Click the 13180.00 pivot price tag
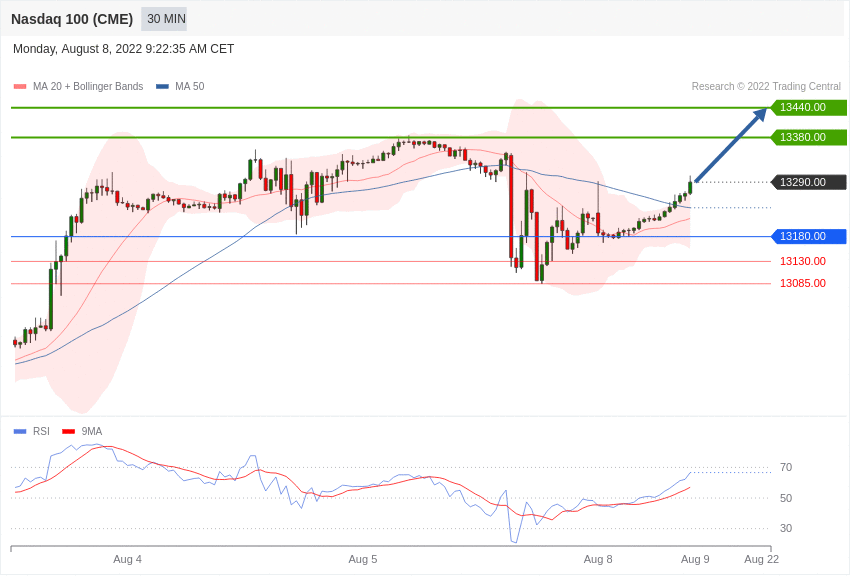850x576 pixels. point(808,237)
